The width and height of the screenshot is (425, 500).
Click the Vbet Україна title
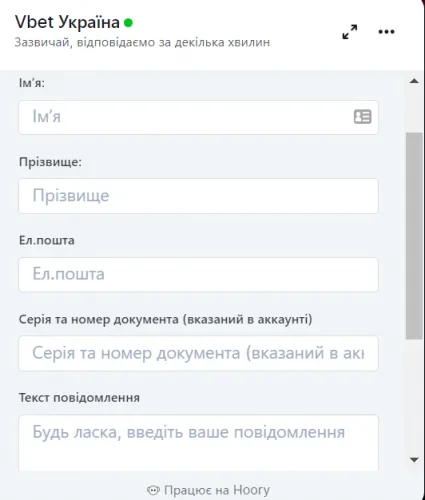(x=67, y=22)
